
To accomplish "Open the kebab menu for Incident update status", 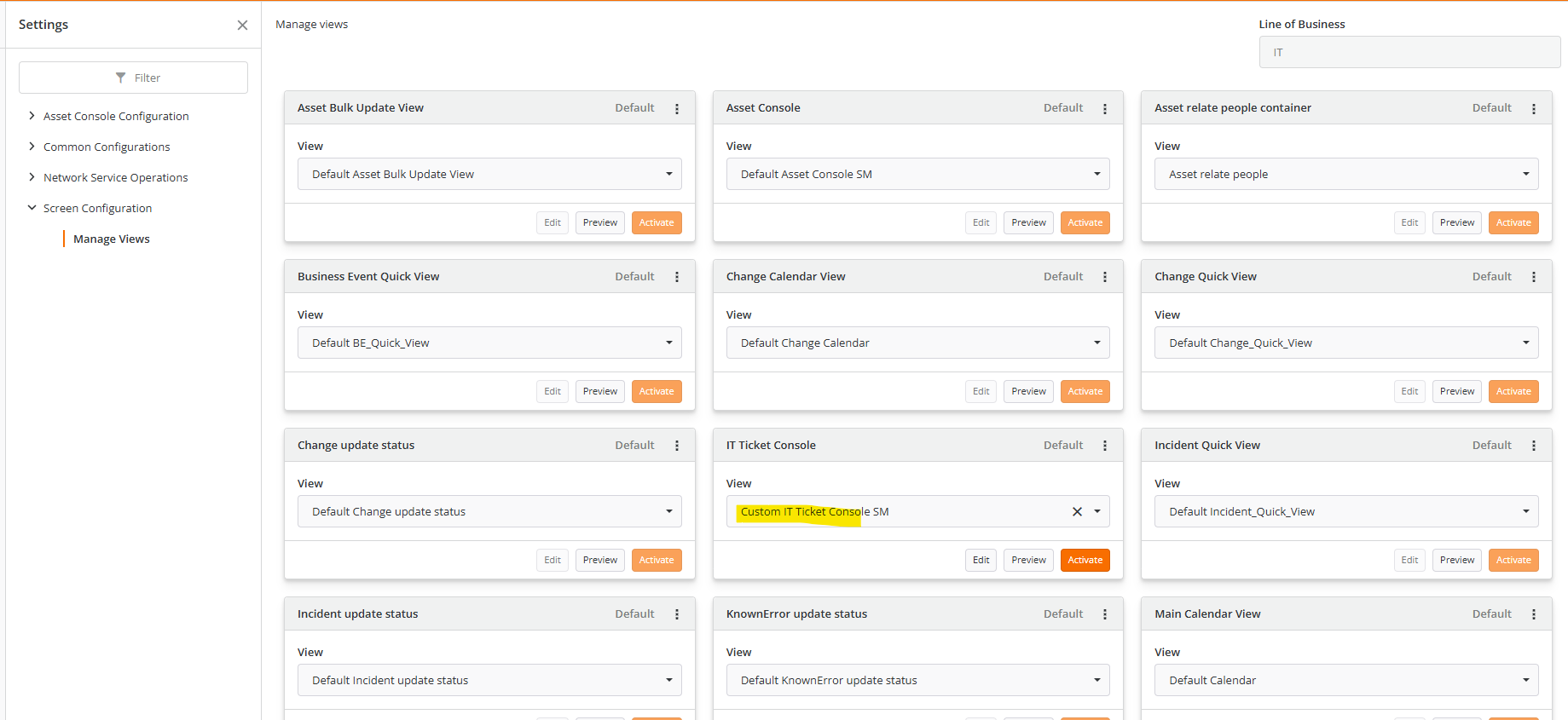I will click(677, 614).
